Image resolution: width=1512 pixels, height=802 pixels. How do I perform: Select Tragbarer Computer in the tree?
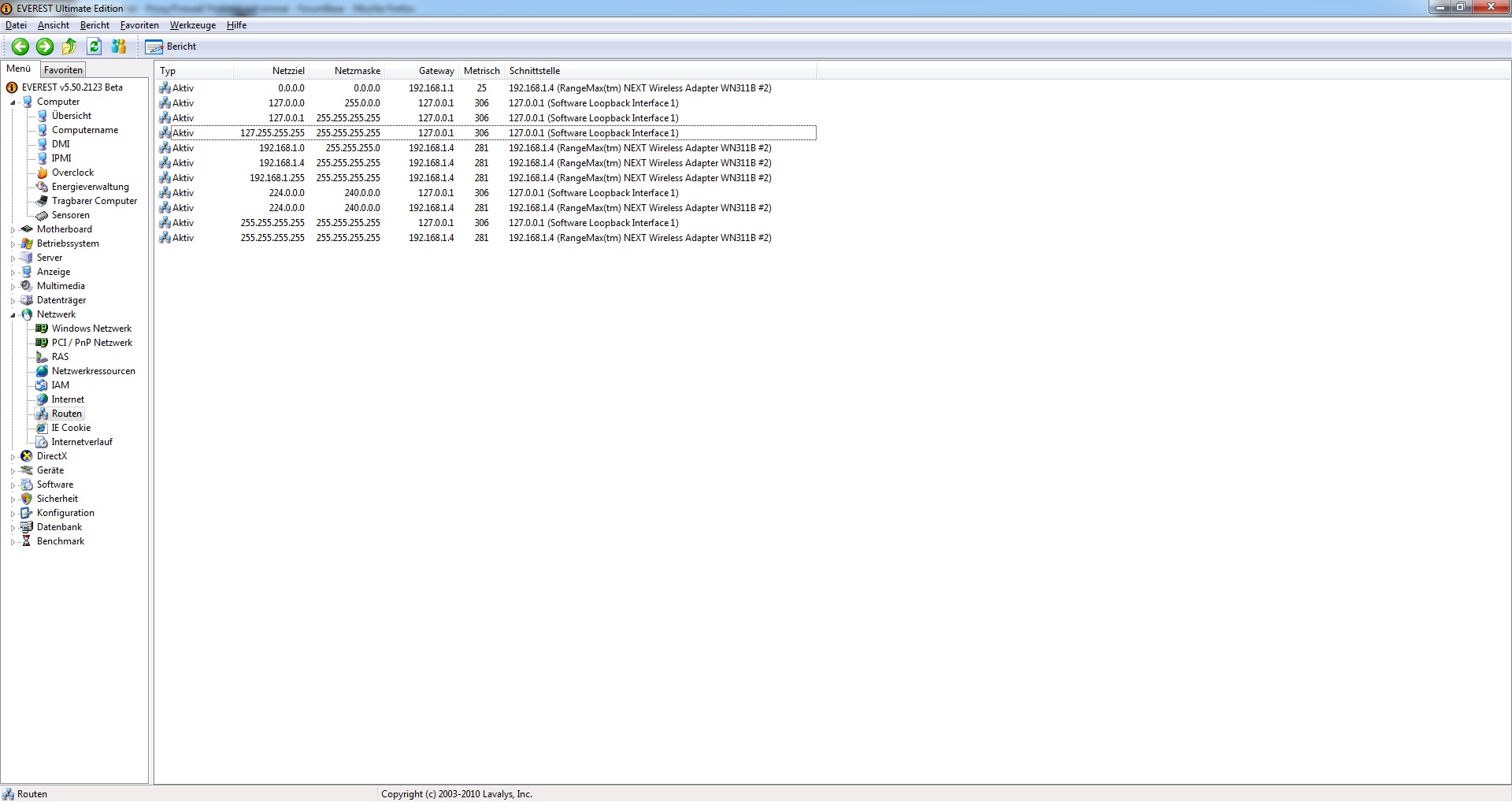pos(94,201)
